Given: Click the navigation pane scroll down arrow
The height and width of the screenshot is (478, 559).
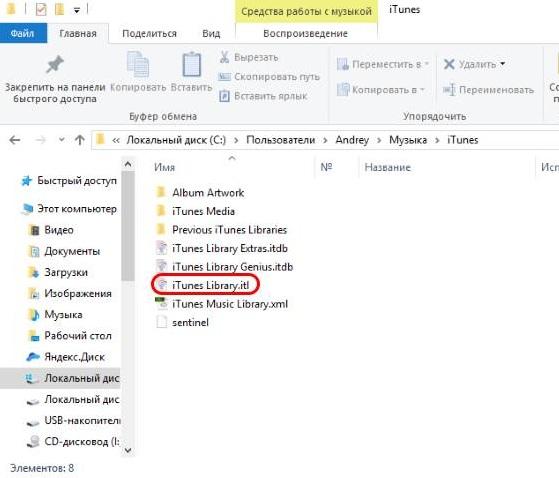Looking at the screenshot, I should coord(128,450).
